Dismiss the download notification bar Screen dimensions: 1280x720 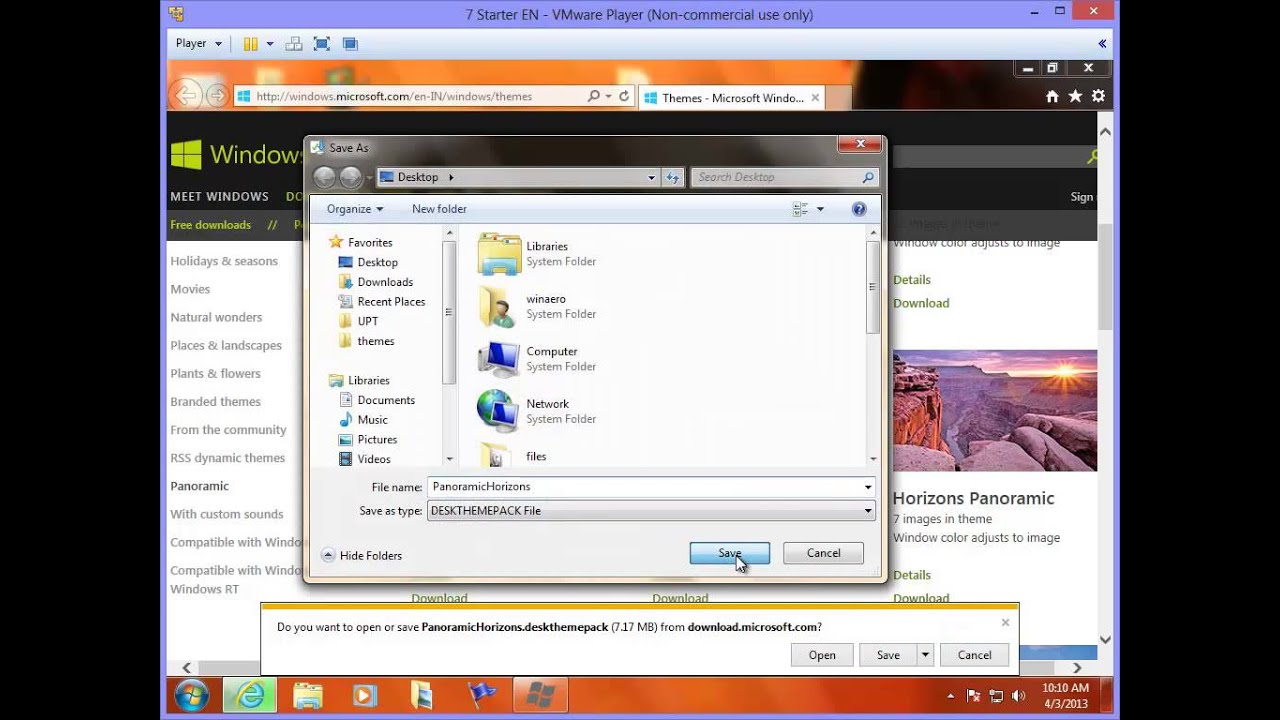click(1005, 622)
